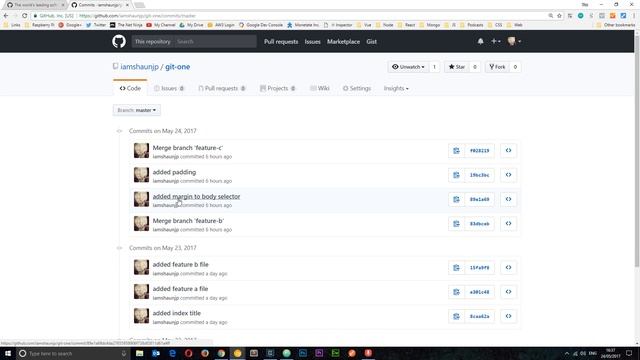Viewport: 640px width, 360px height.
Task: Browse repository at "Merge branch 'feature-b'" commit
Action: point(508,224)
